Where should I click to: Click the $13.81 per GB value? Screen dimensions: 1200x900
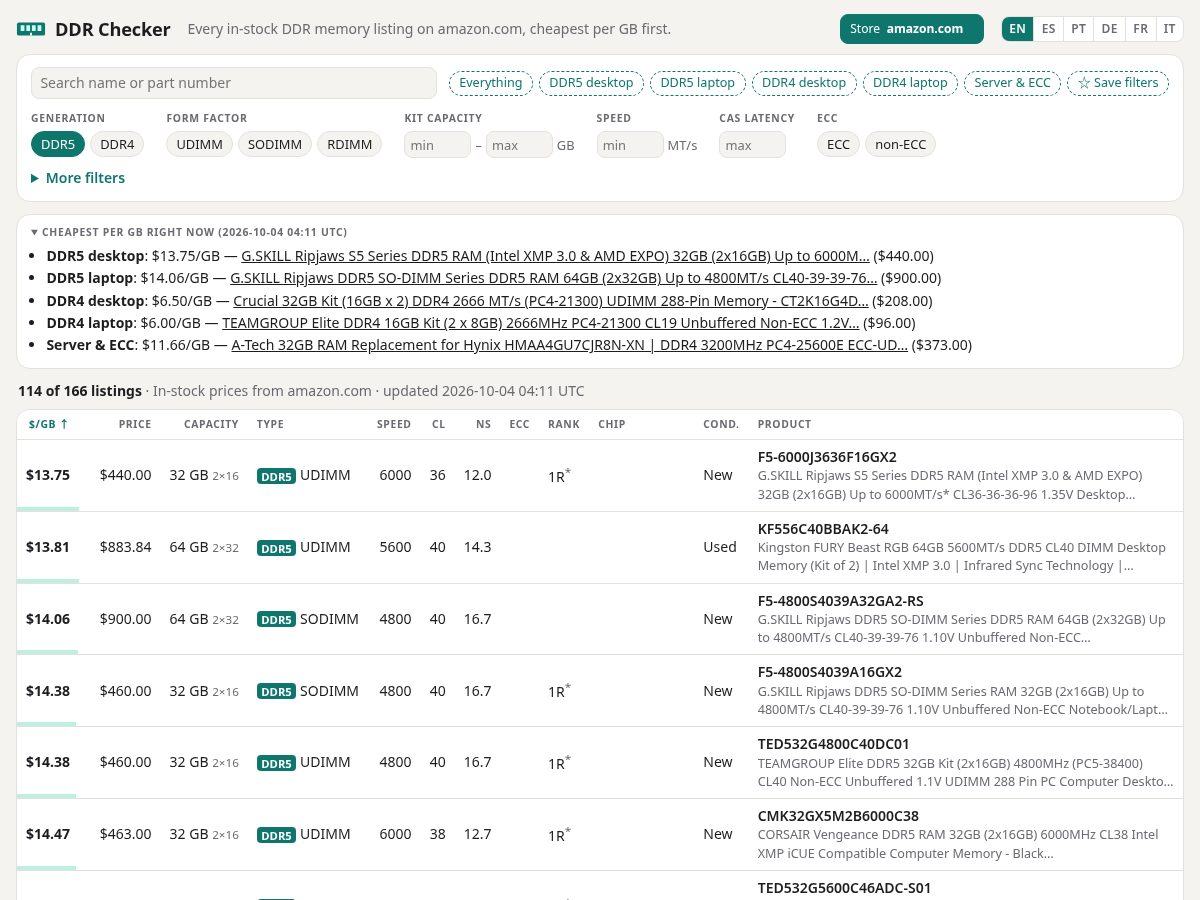pos(48,547)
